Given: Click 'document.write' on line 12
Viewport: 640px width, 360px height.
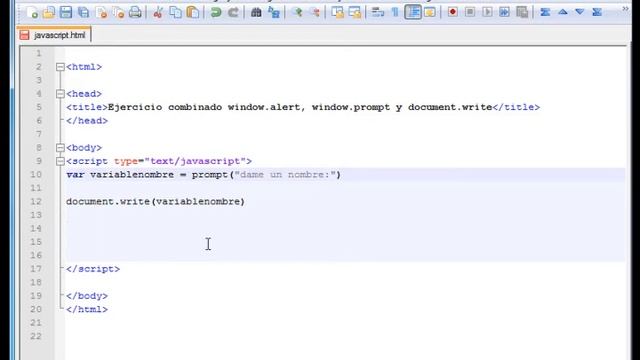Looking at the screenshot, I should 108,202.
